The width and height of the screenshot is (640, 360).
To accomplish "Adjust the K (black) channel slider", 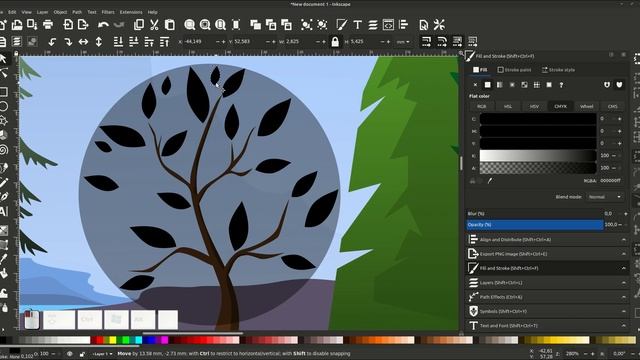I will pos(538,156).
